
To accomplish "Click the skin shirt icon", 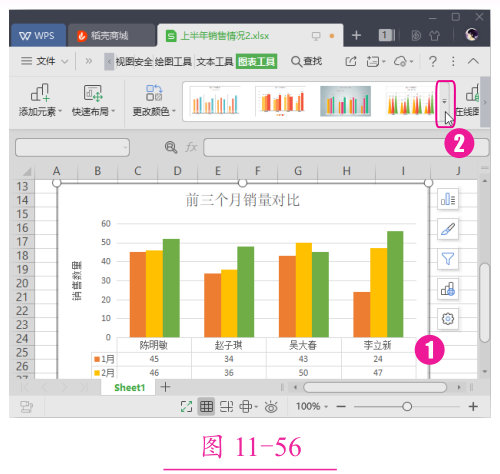I will 434,35.
